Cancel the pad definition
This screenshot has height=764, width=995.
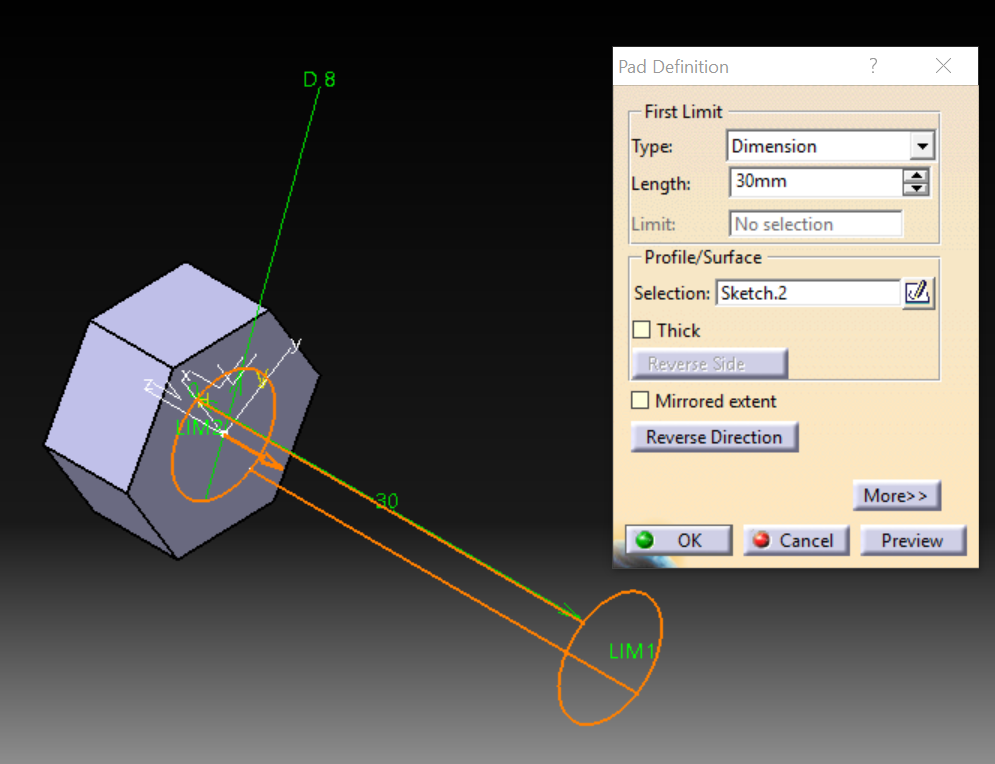[795, 540]
